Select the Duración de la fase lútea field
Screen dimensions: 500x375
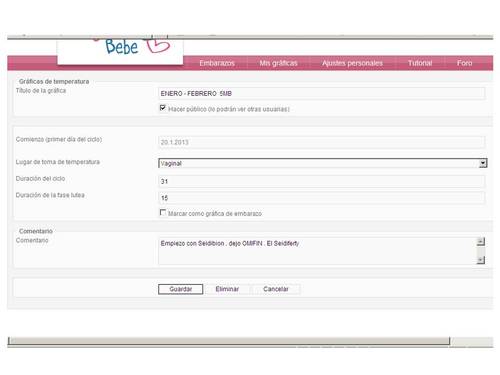point(322,198)
